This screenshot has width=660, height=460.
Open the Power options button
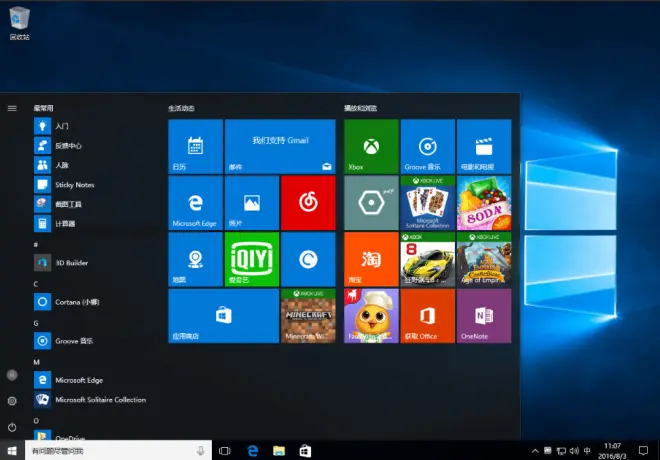12,427
